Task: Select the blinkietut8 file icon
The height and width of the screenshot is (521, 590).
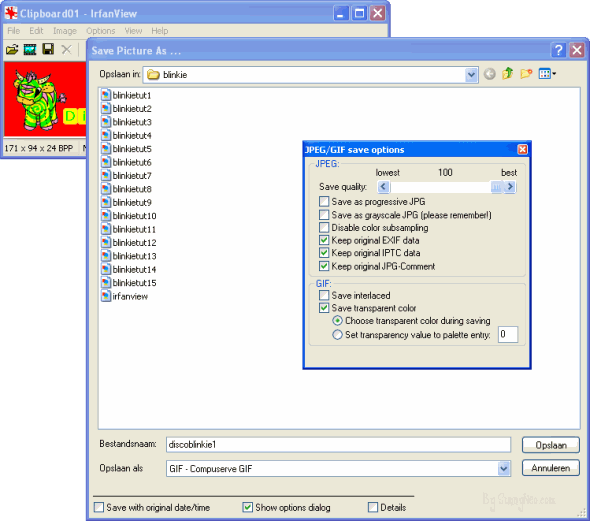Action: tap(106, 189)
